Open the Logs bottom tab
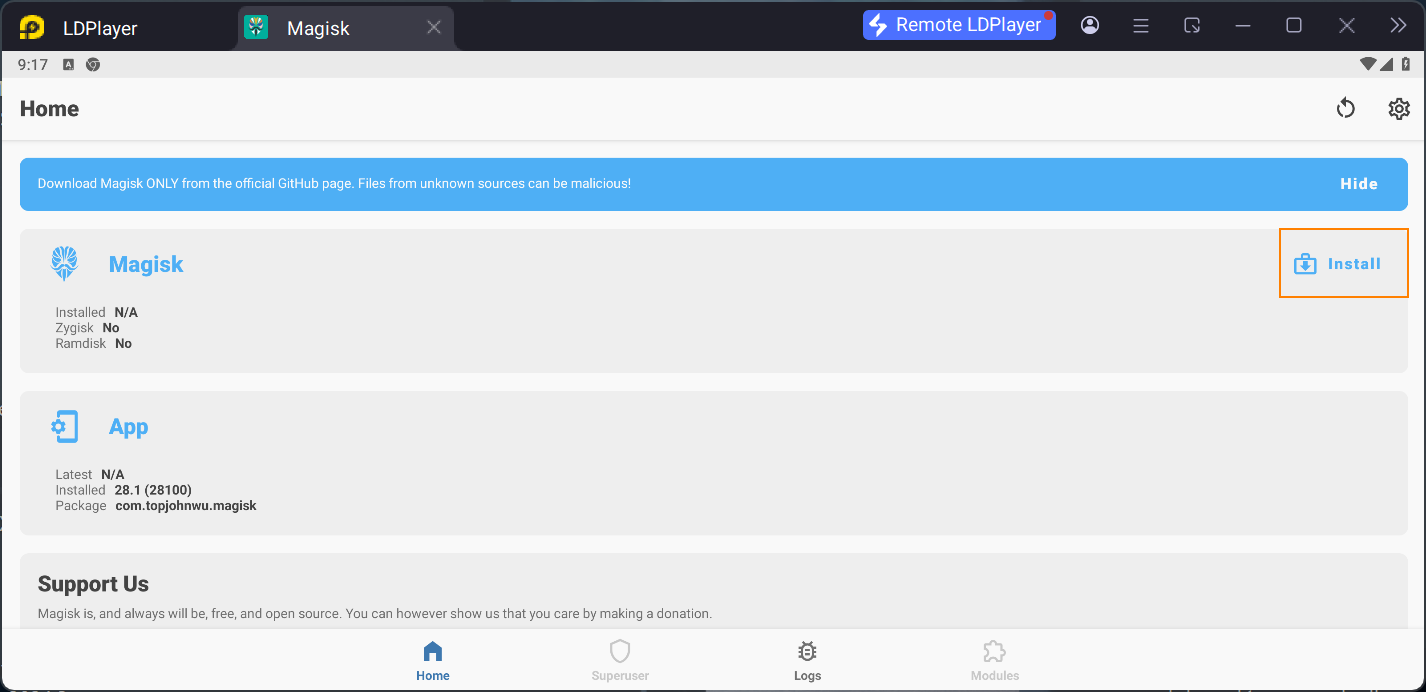Image resolution: width=1426 pixels, height=692 pixels. [807, 662]
